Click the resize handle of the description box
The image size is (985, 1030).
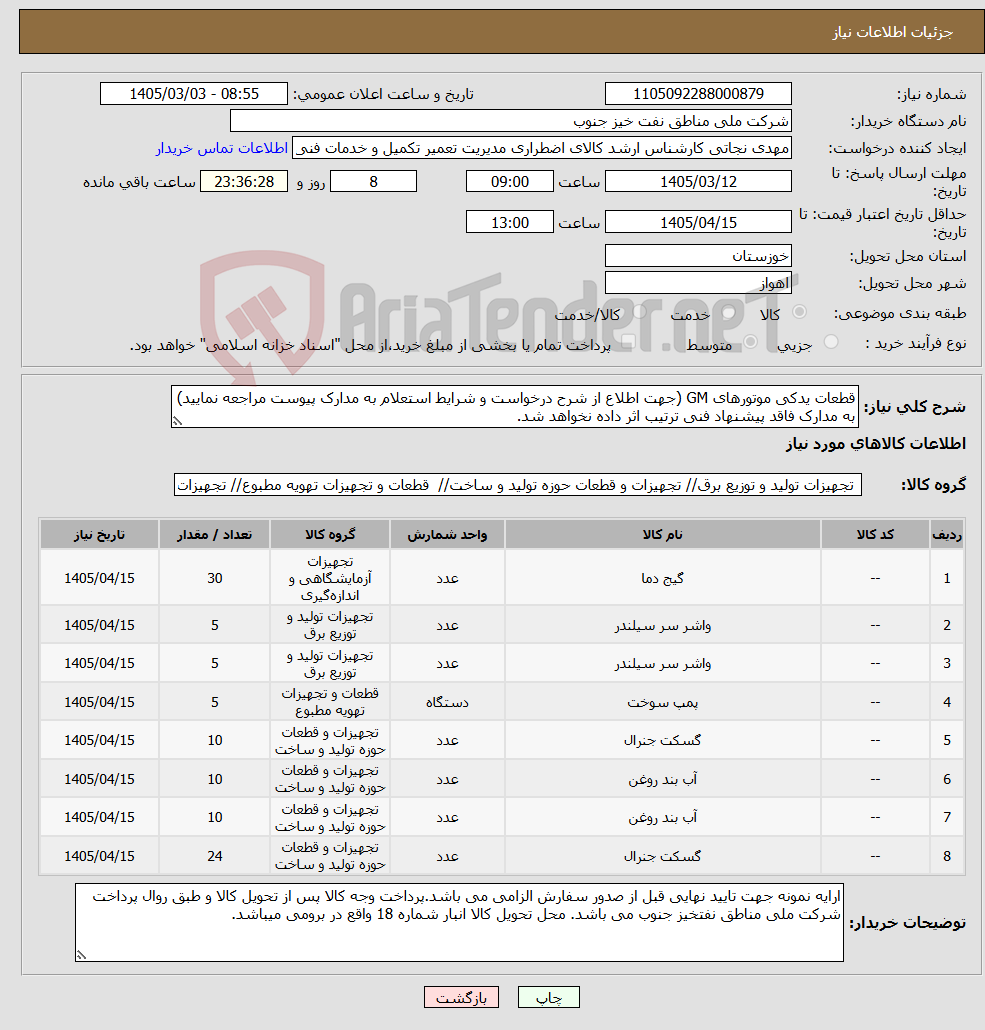point(177,421)
